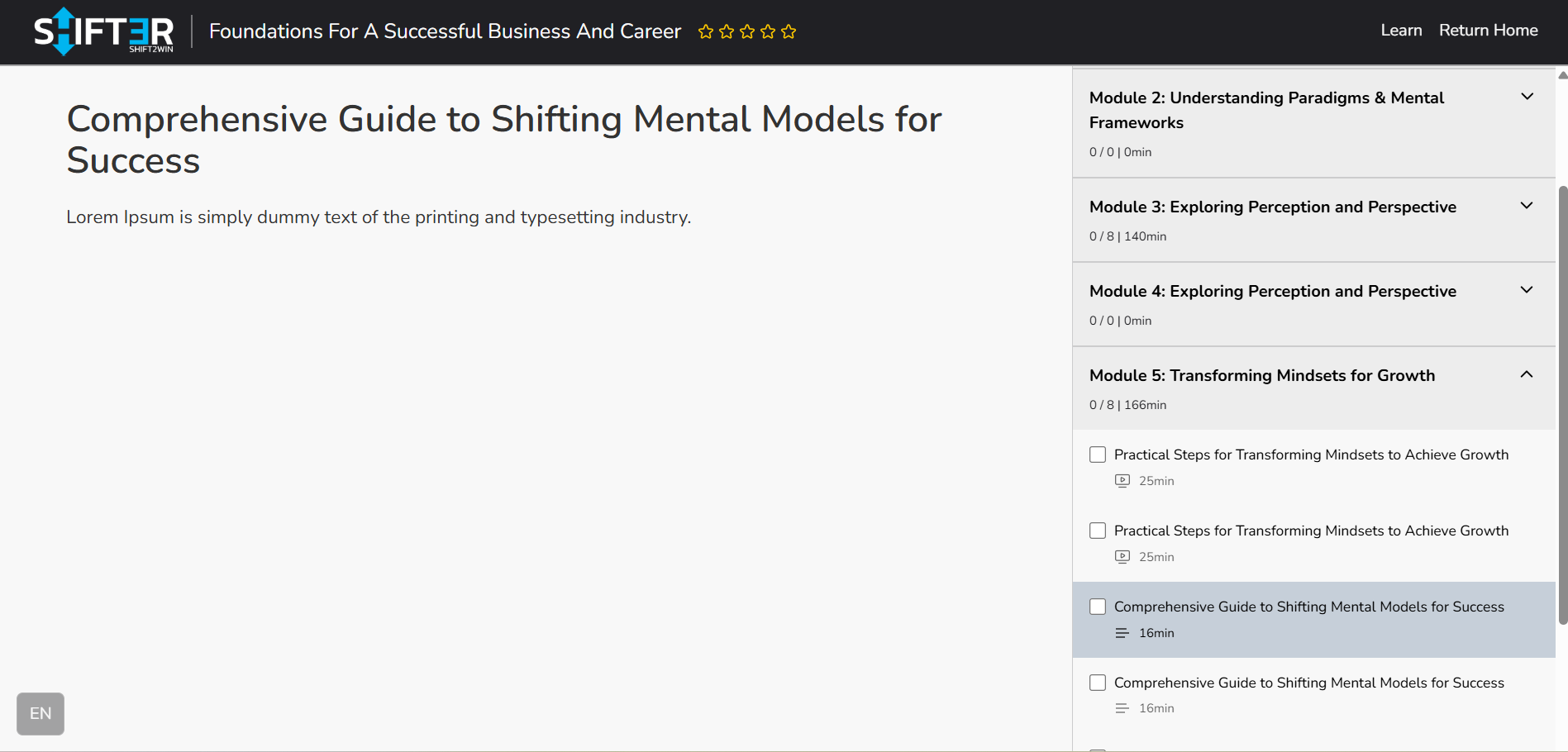Click video icon of second 25min lesson

coord(1122,557)
